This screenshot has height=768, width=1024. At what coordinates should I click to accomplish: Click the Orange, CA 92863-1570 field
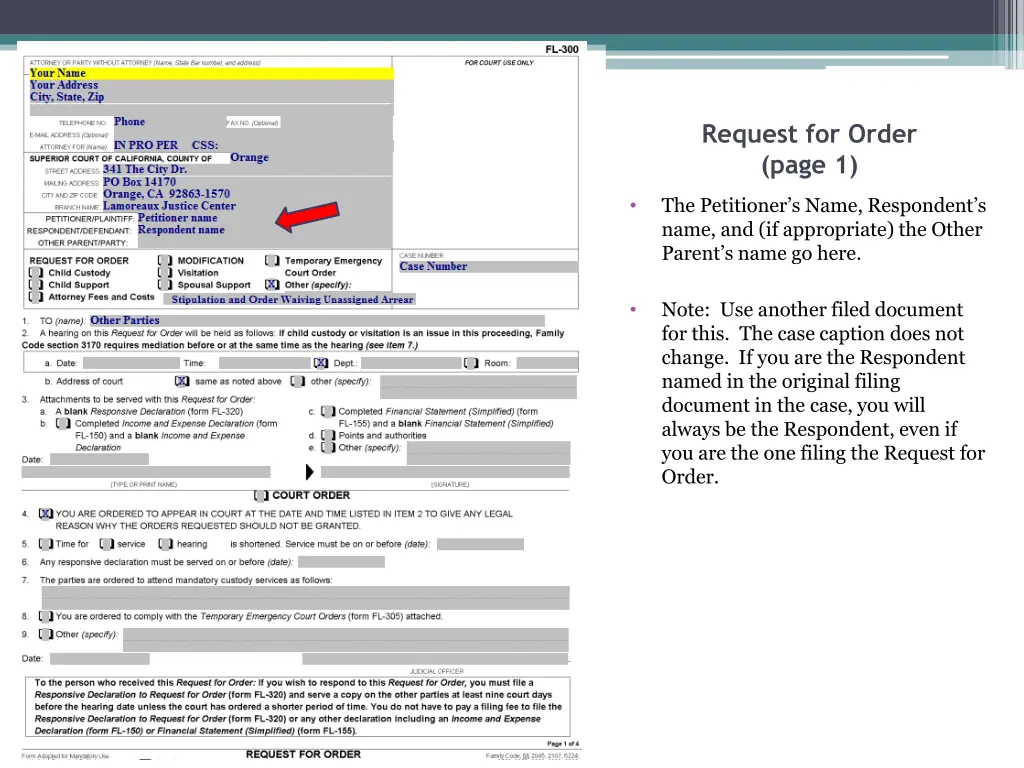[248, 194]
